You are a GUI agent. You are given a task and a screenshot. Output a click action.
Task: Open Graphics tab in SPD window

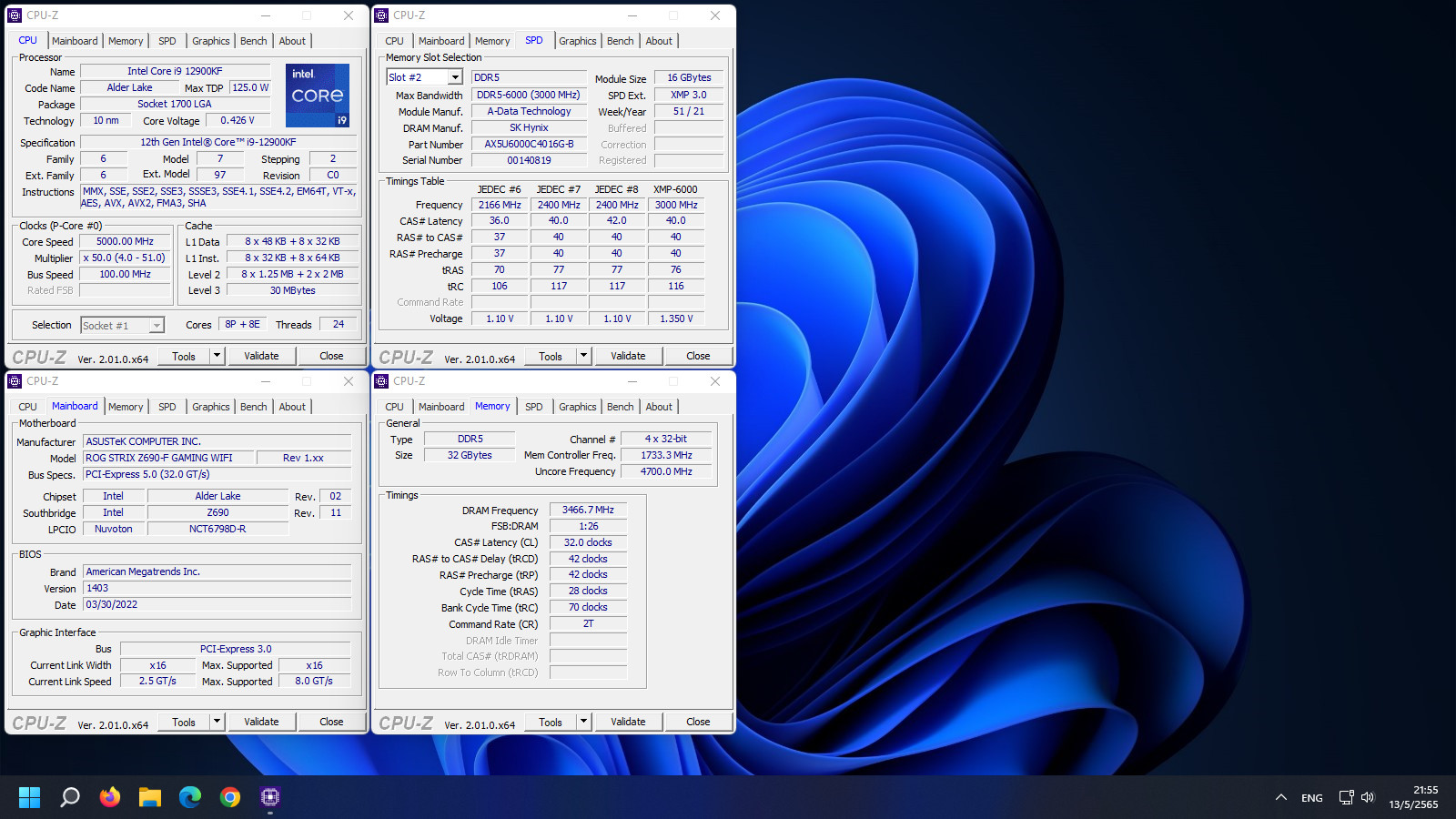tap(578, 41)
